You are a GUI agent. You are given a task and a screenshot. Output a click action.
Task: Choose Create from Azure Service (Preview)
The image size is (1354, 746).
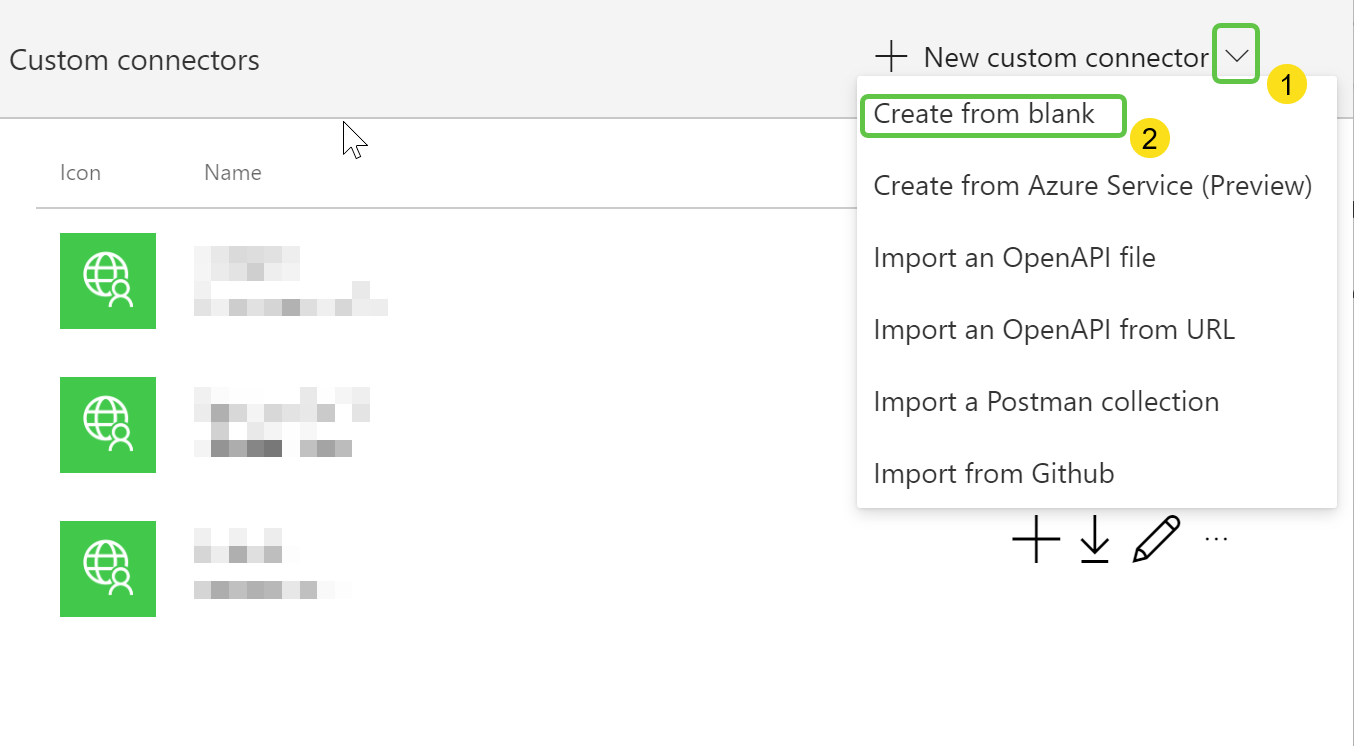1092,186
